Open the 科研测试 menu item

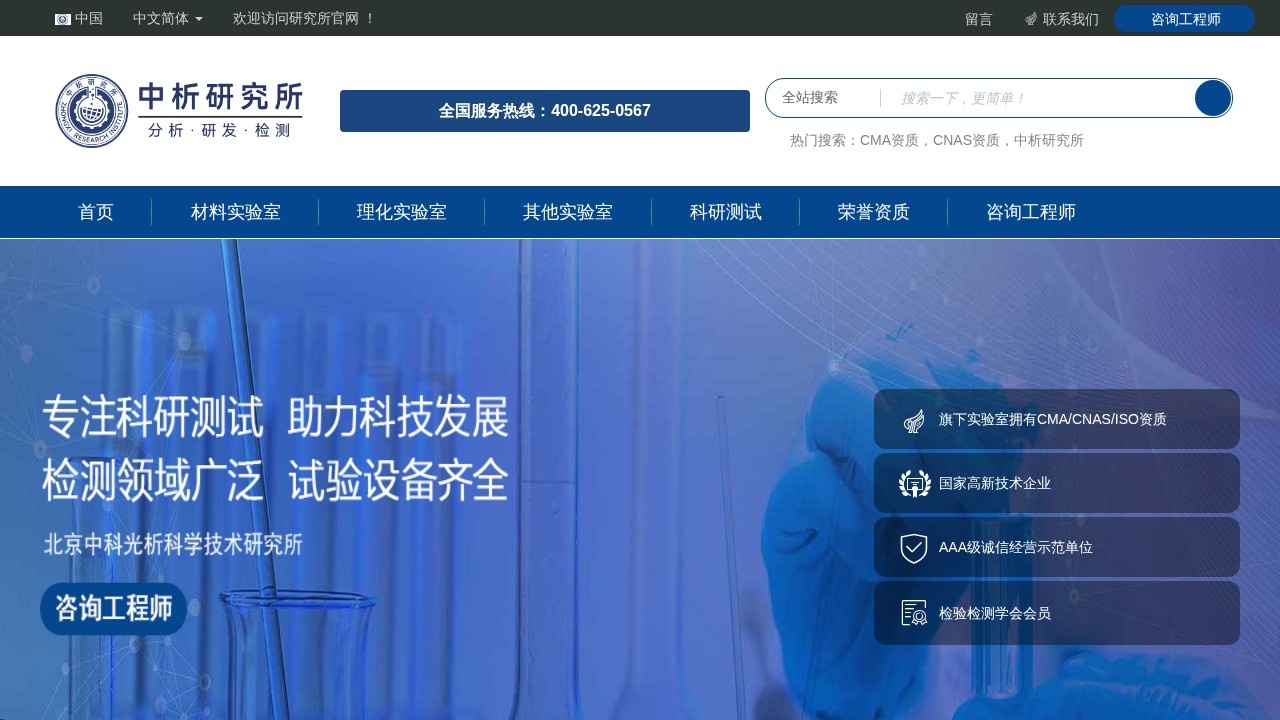726,212
